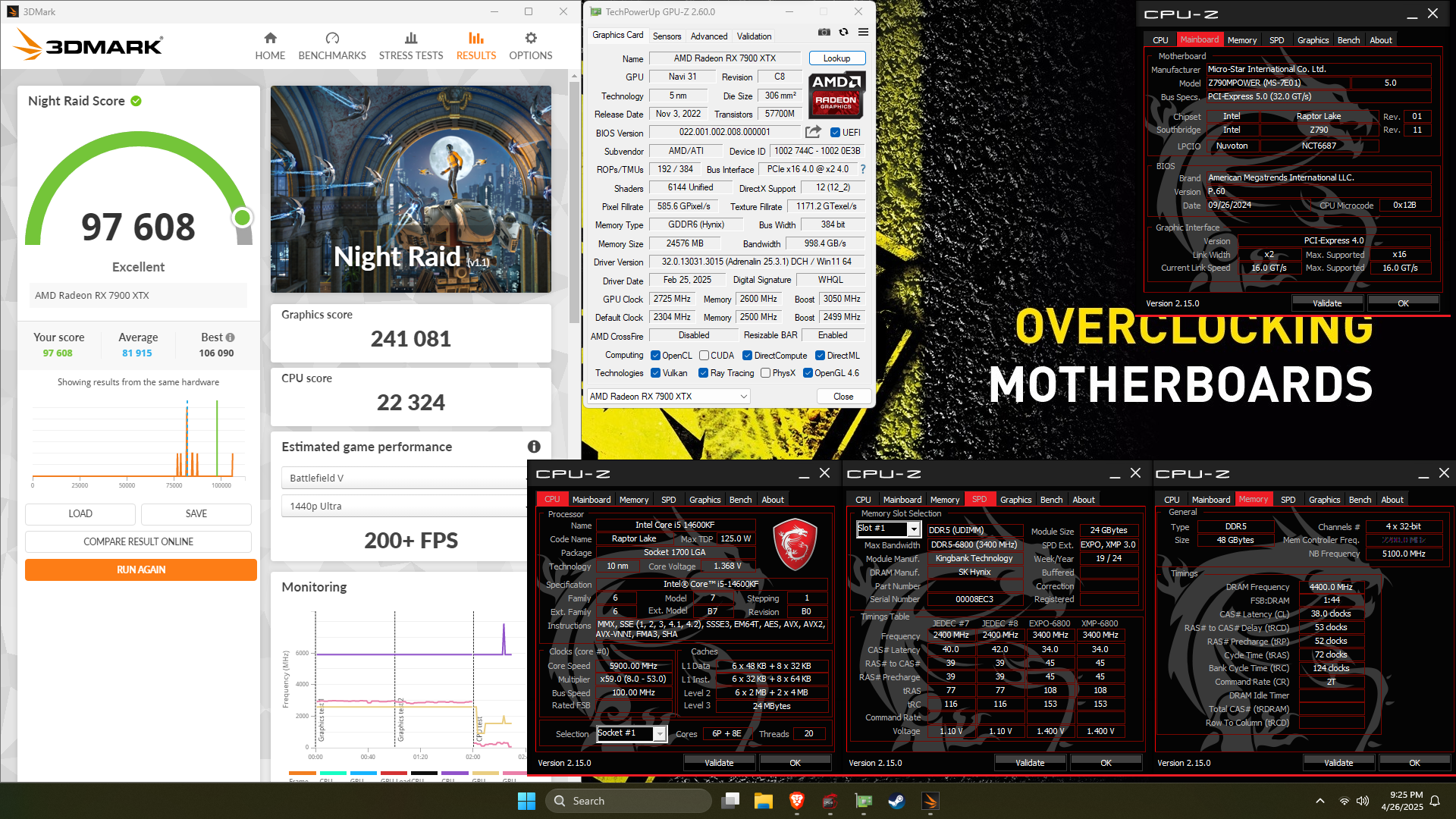The width and height of the screenshot is (1456, 819).
Task: Click Estimated game performance info icon
Action: 534,447
